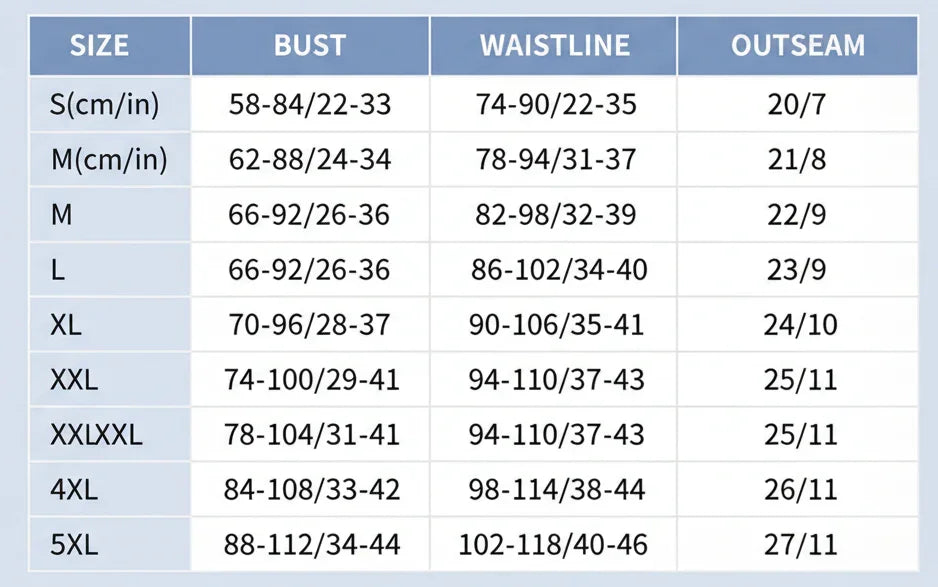
Task: Select the OUTSEAM column header
Action: pyautogui.click(x=797, y=45)
